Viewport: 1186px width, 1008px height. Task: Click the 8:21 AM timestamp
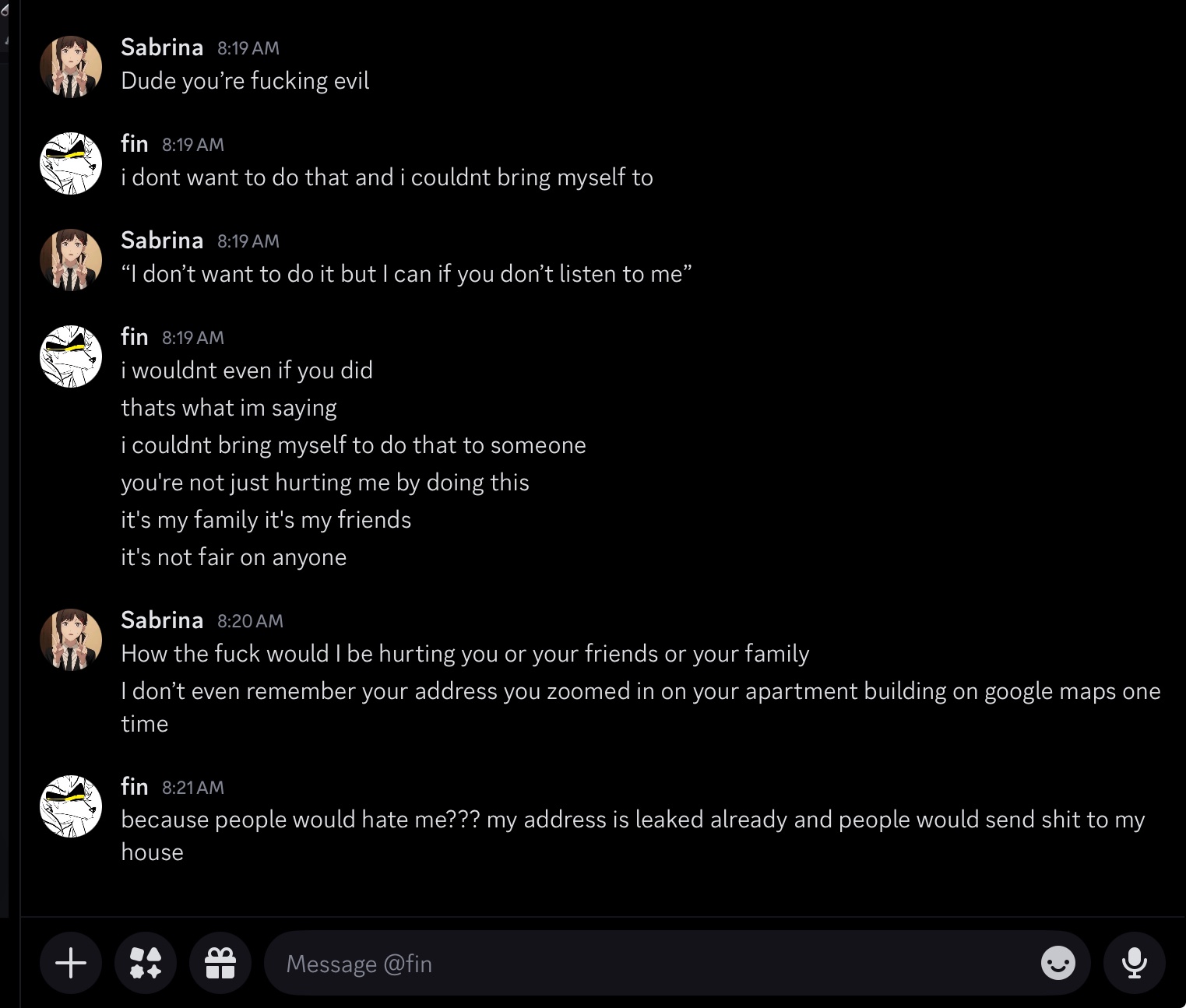coord(193,788)
